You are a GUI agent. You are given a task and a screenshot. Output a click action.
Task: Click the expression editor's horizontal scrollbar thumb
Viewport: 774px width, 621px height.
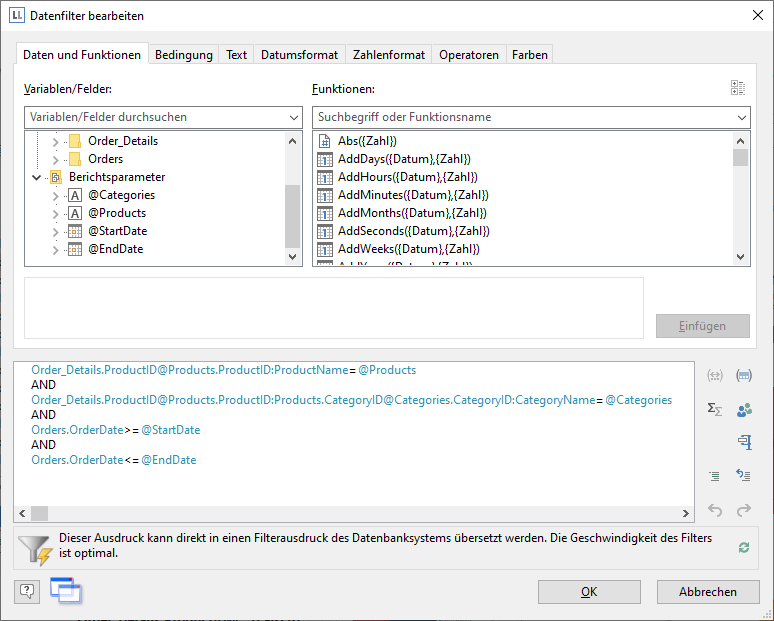39,514
